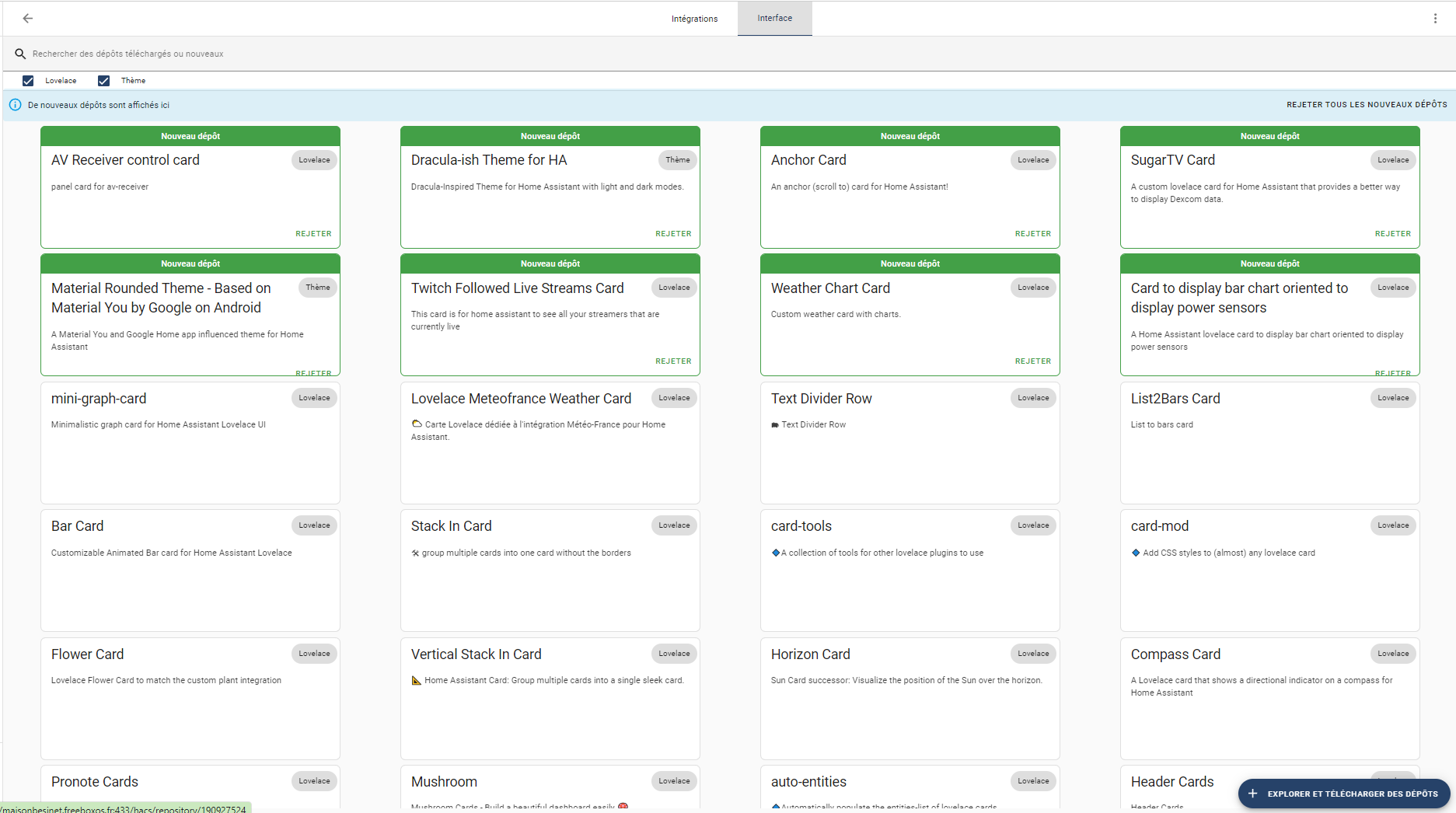Reject the AV Receiver control card
Image resolution: width=1456 pixels, height=813 pixels.
click(313, 233)
